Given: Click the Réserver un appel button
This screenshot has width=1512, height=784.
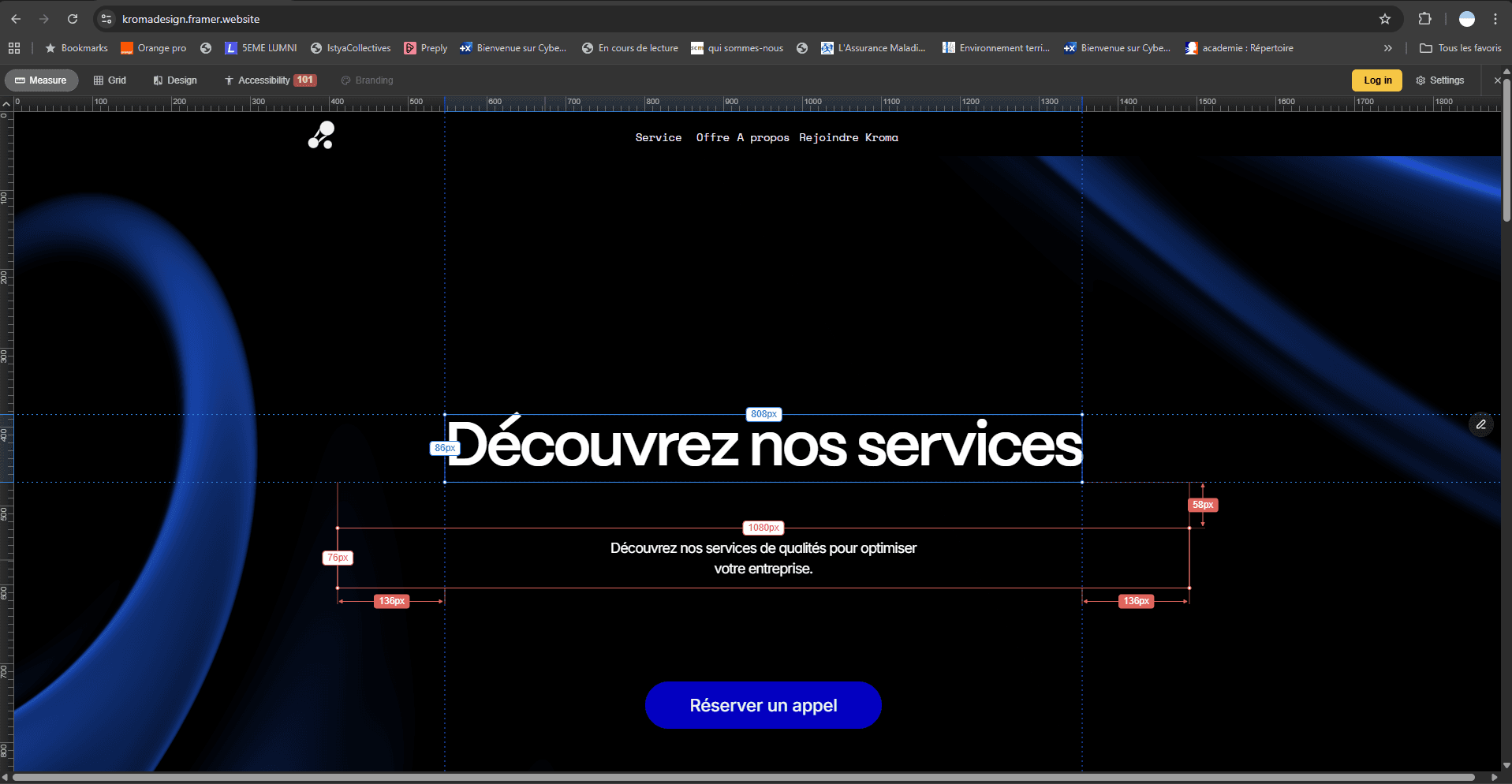Looking at the screenshot, I should (x=763, y=704).
